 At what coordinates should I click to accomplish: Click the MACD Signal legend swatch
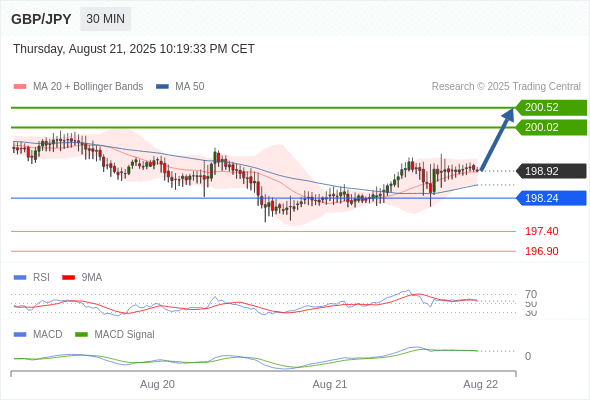81,334
